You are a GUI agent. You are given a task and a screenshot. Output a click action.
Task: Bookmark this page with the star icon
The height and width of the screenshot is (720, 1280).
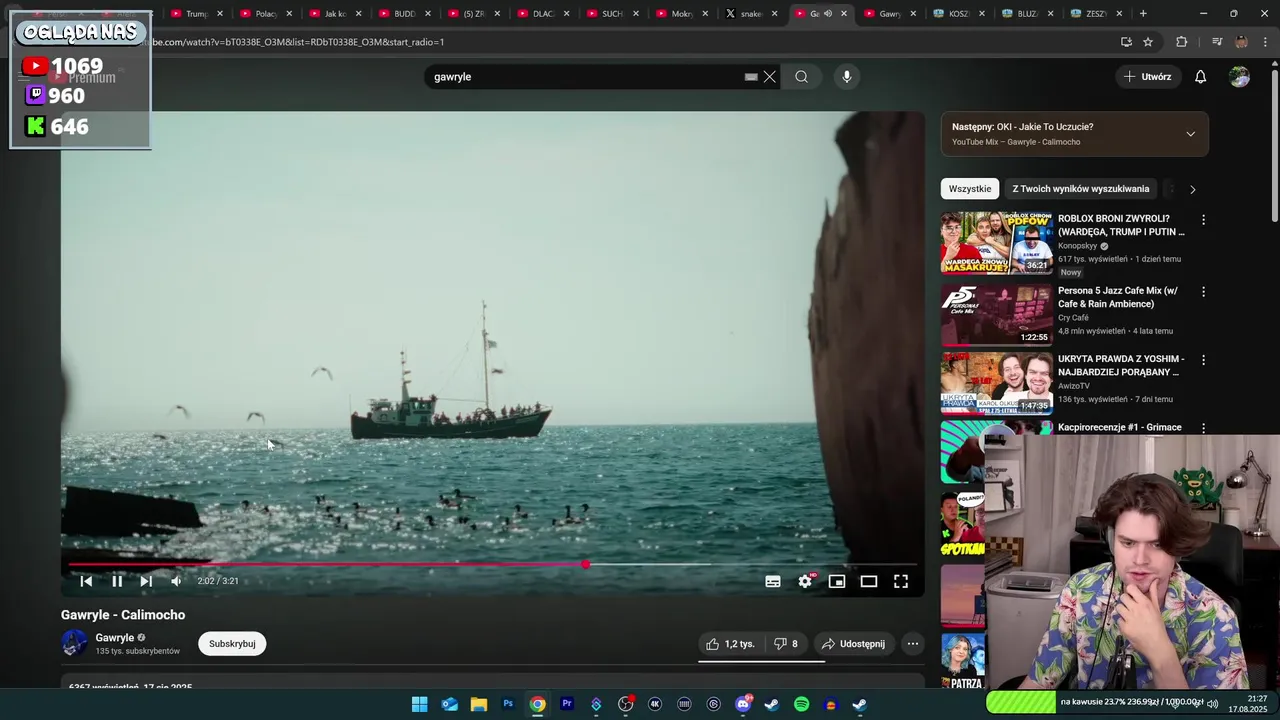[x=1148, y=42]
